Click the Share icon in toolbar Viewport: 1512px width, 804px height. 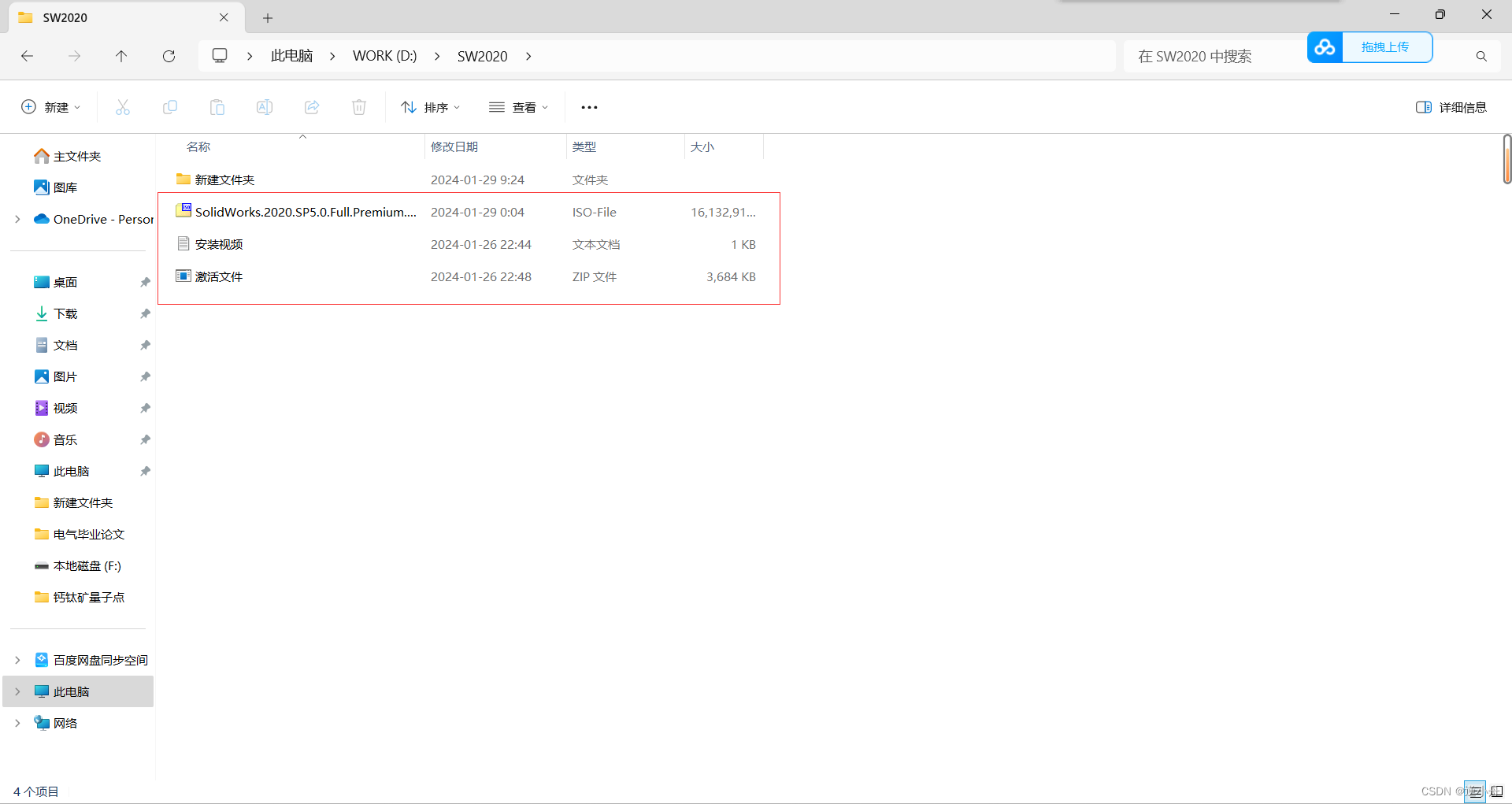(312, 107)
